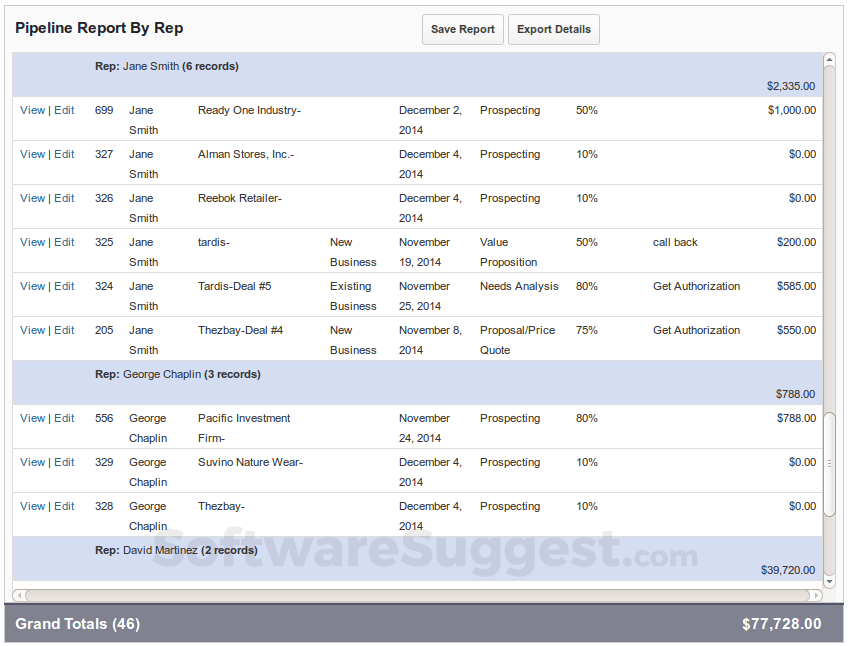This screenshot has height=646, width=849.
Task: Edit the Reebok Retailer record
Action: (x=63, y=198)
